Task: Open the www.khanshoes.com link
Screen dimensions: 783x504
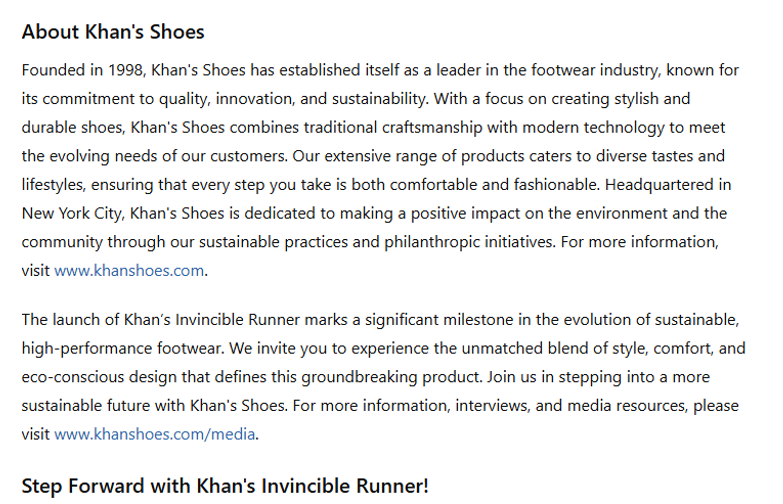Action: (x=129, y=271)
